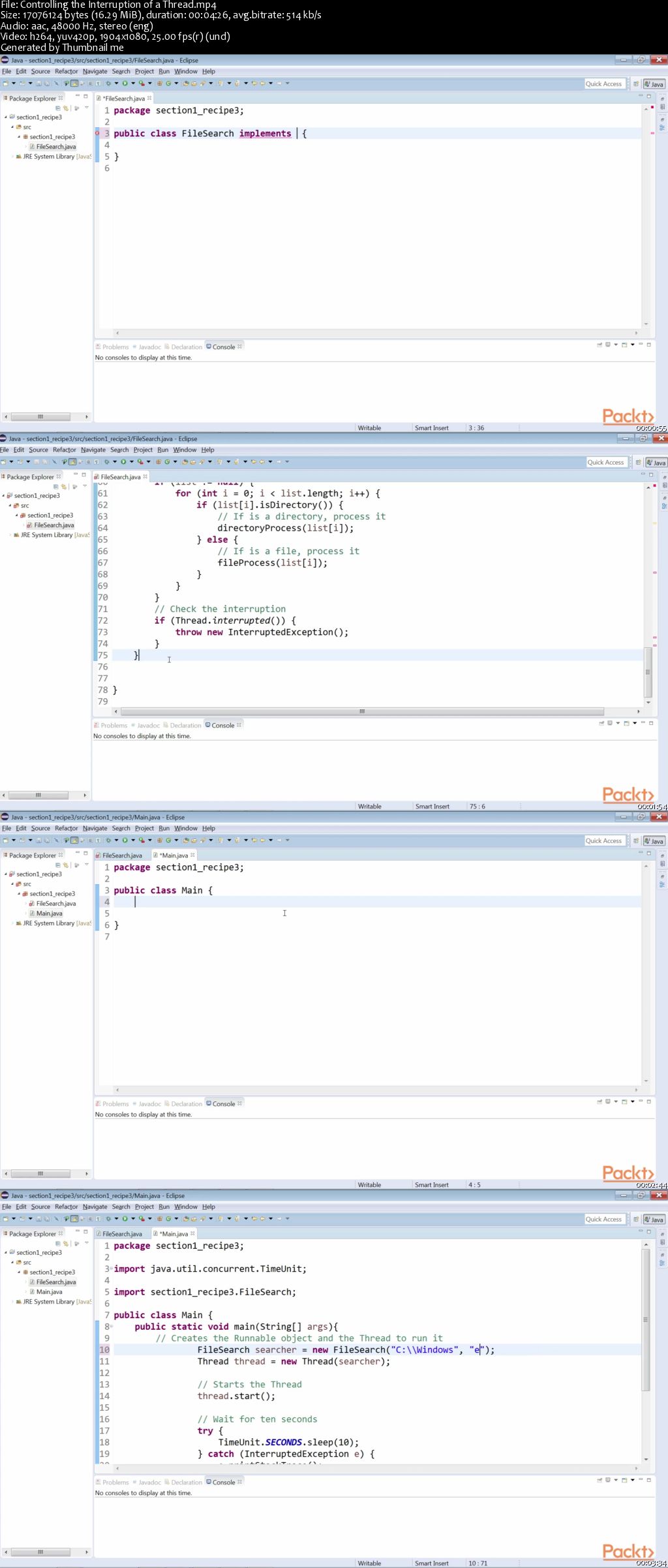This screenshot has width=668, height=1568.
Task: Switch to the FileSearch.java tab in the 00:02:44 frame
Action: [x=122, y=855]
